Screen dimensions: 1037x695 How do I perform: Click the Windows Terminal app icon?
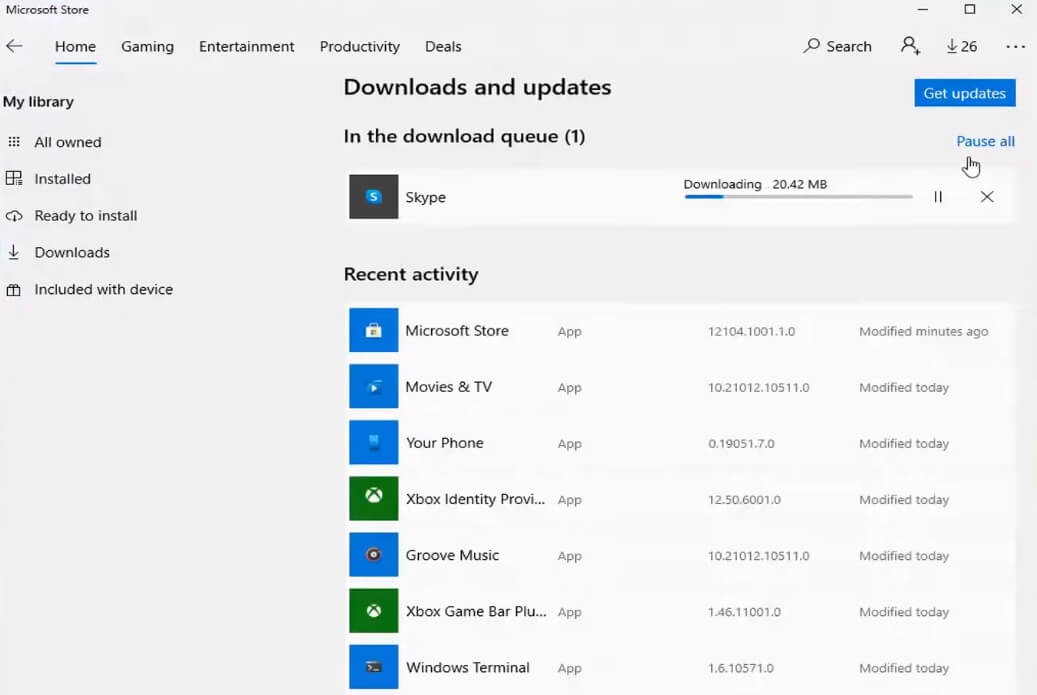coord(374,667)
